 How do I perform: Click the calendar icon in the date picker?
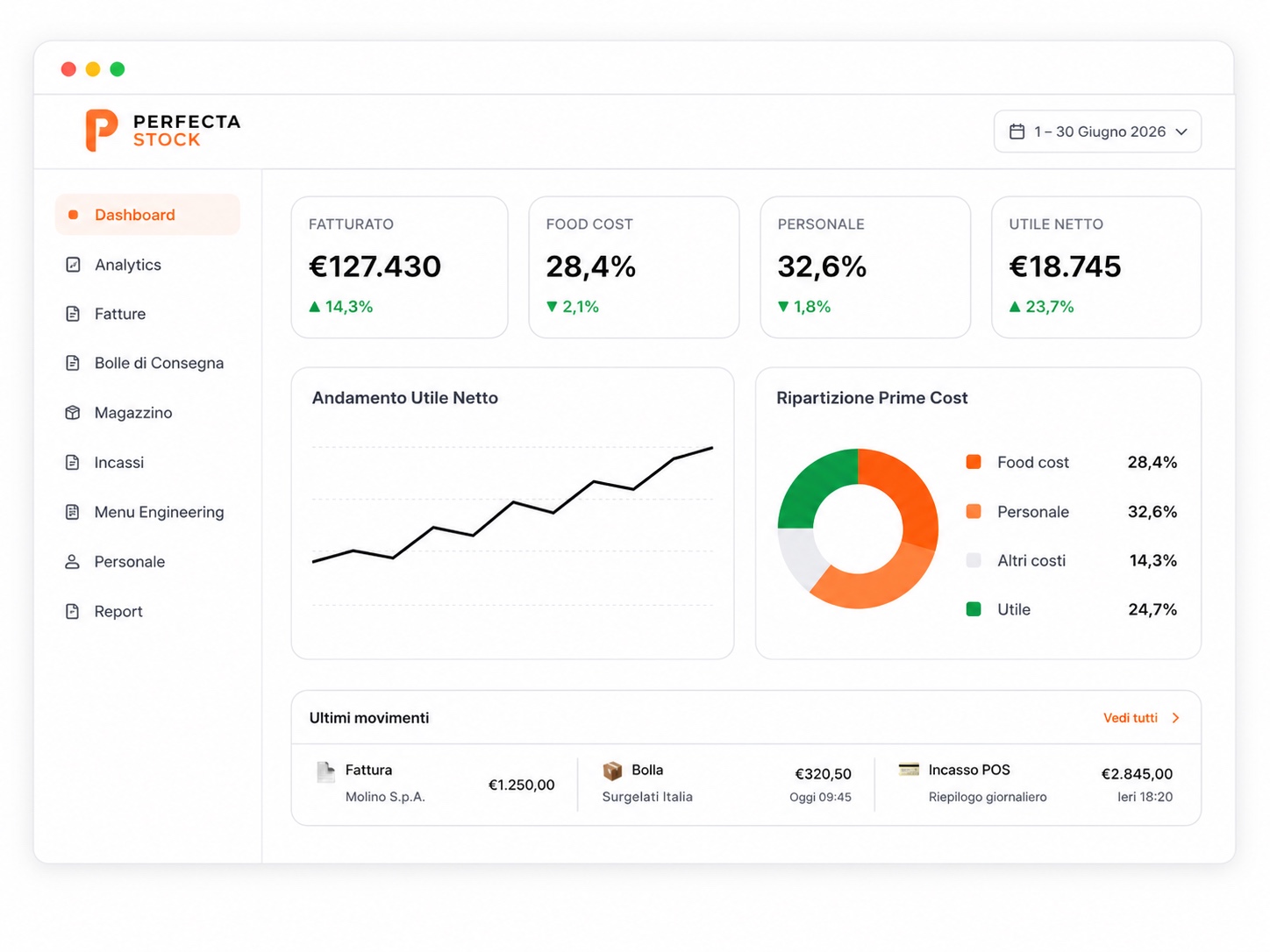pos(1017,131)
